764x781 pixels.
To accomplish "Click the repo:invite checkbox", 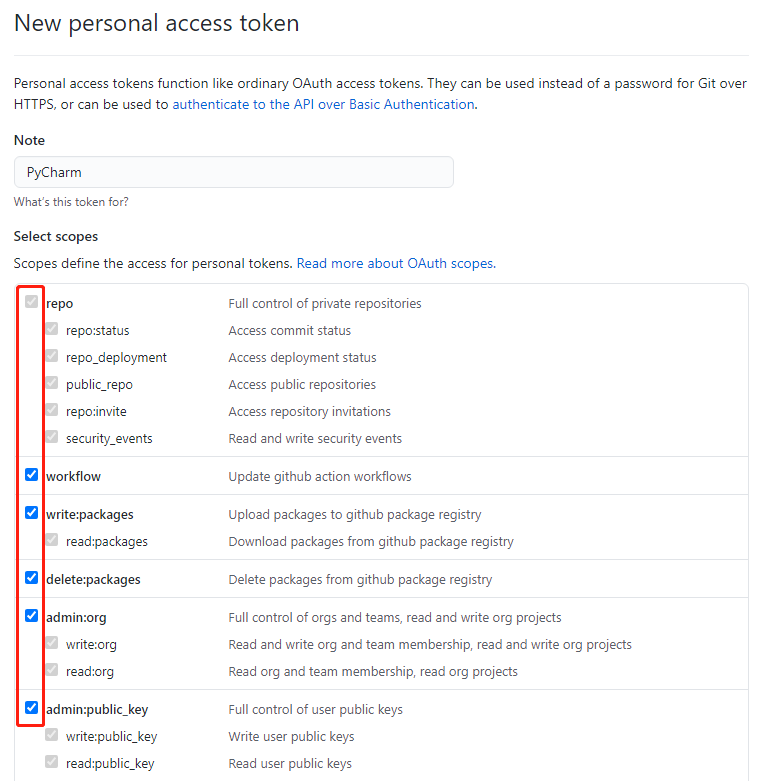I will tap(52, 410).
